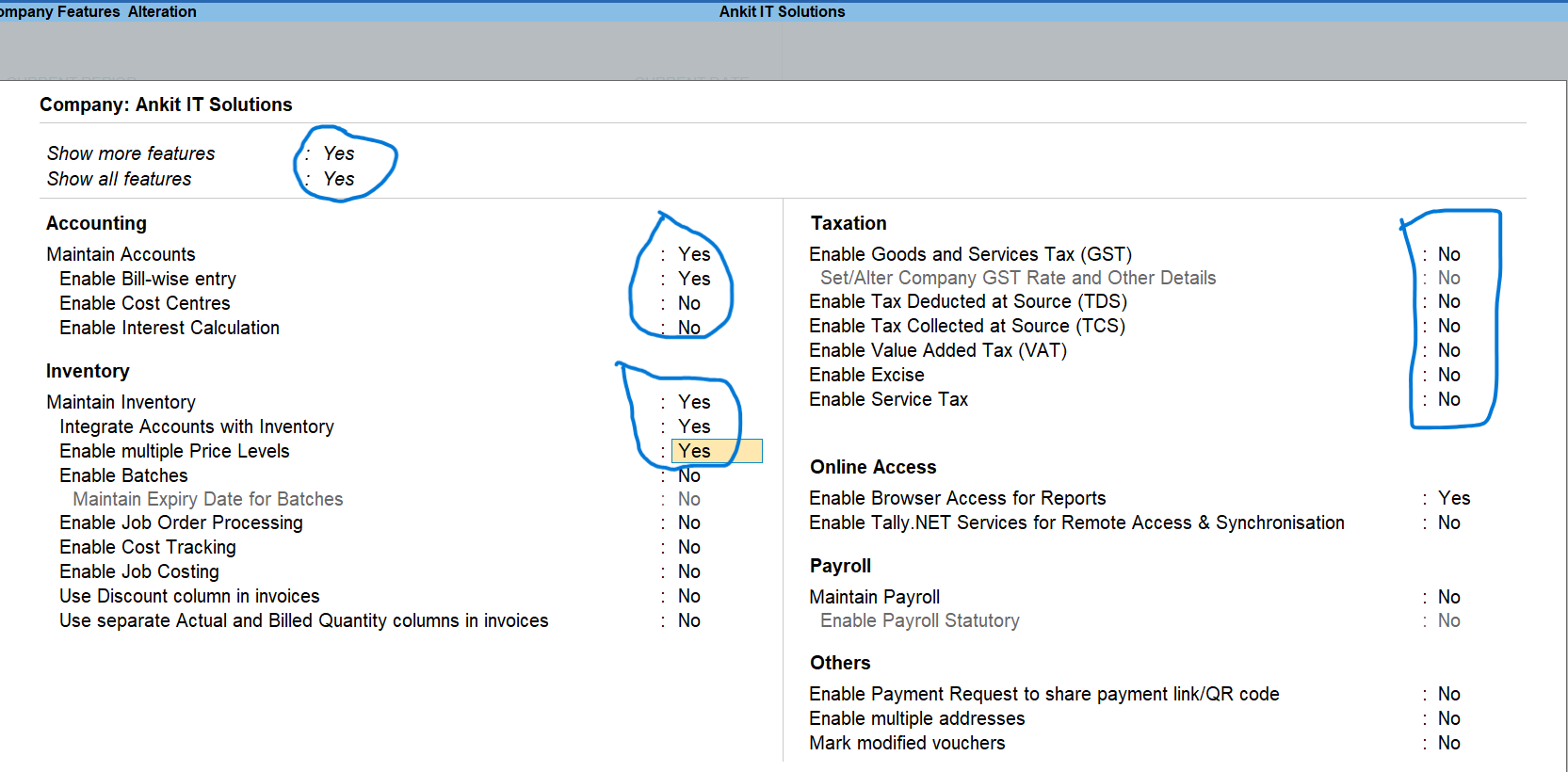The image size is (1568, 772).
Task: Enable Goods and Services Tax (GST) option
Action: tap(1448, 254)
